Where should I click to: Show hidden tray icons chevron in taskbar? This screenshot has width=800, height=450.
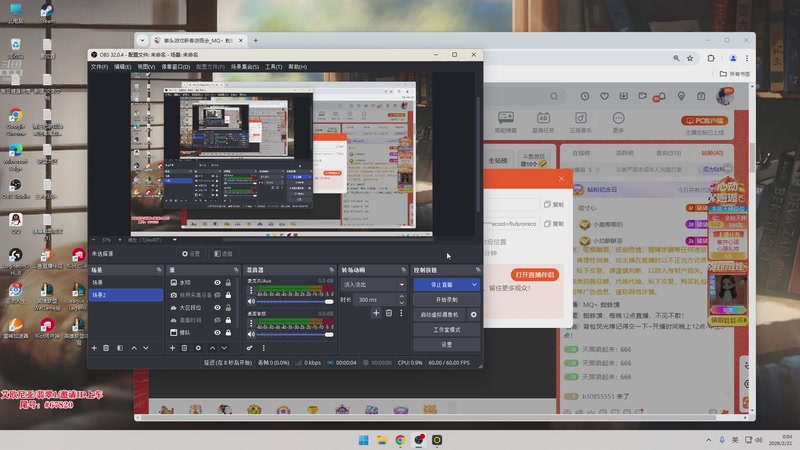pos(708,440)
